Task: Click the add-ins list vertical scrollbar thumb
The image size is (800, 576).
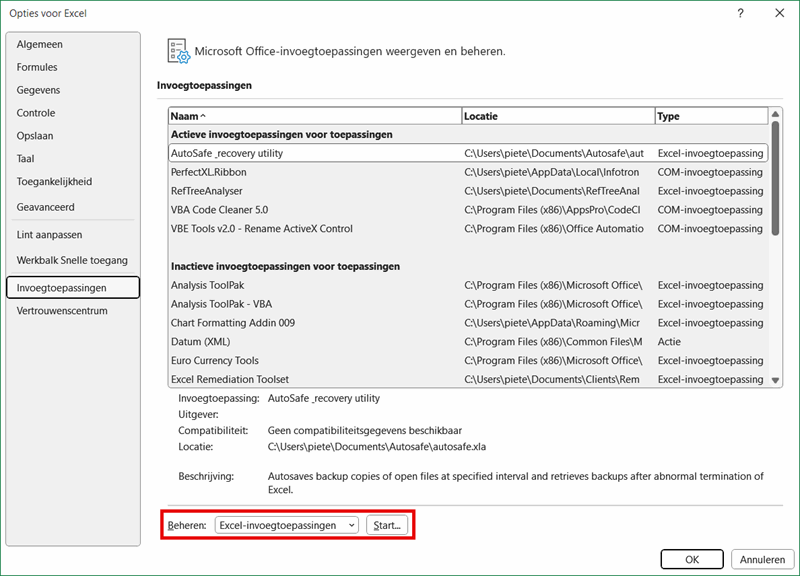Action: [776, 179]
